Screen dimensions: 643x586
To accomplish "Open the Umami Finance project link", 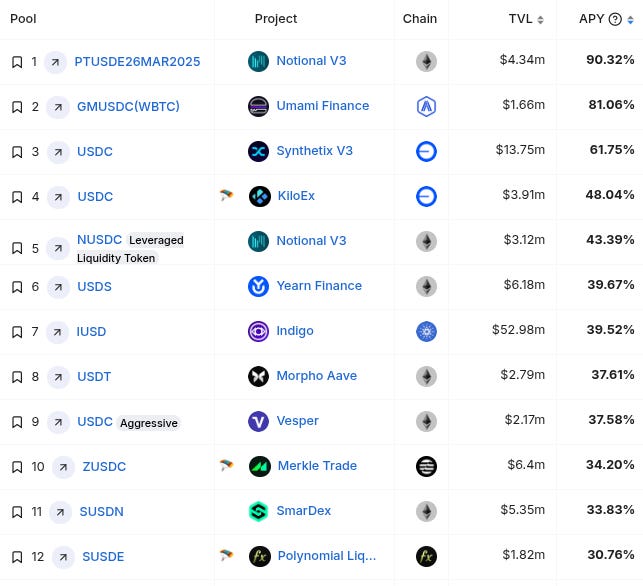I will tap(323, 106).
